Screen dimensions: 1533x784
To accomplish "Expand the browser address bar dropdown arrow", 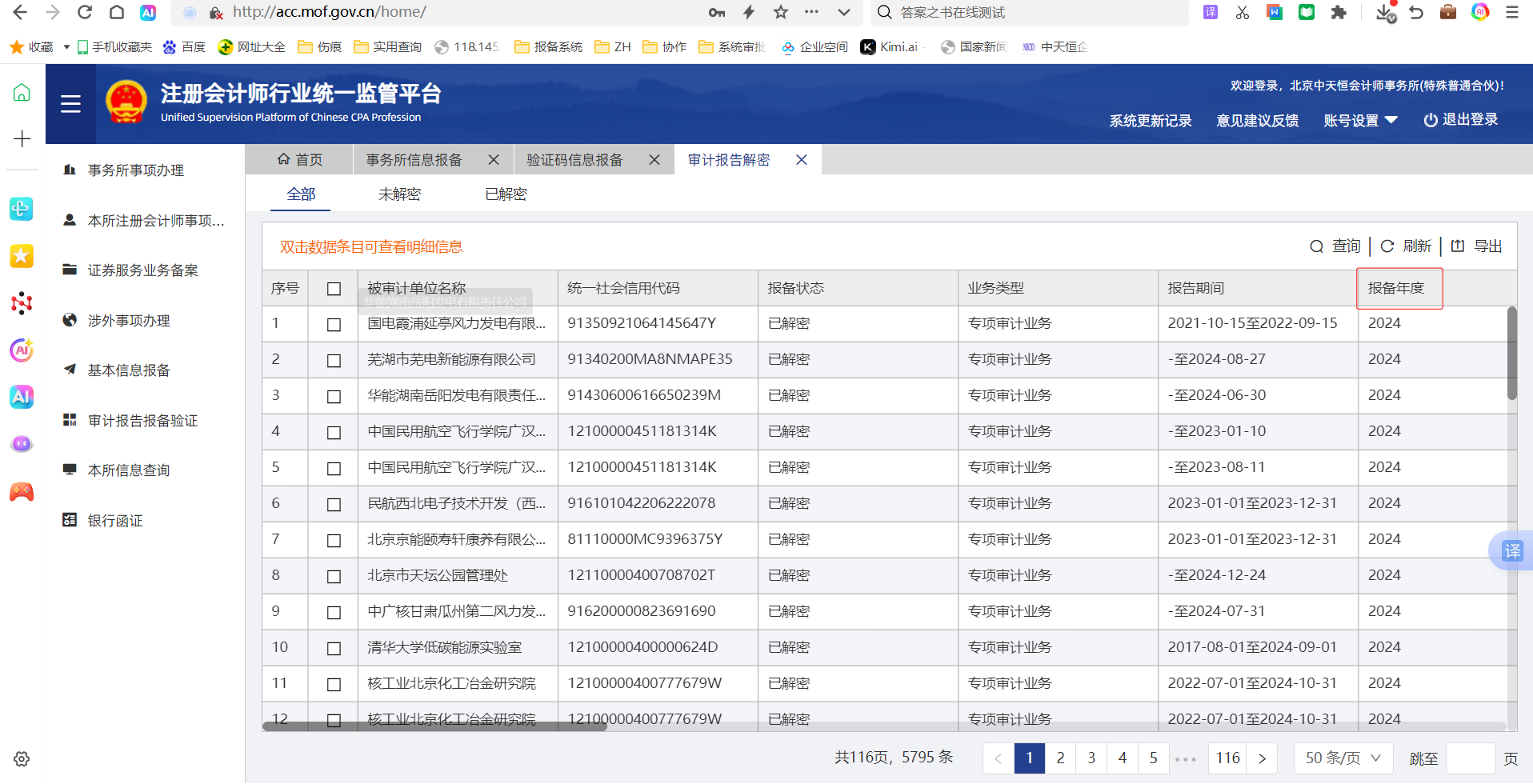I will pyautogui.click(x=843, y=12).
